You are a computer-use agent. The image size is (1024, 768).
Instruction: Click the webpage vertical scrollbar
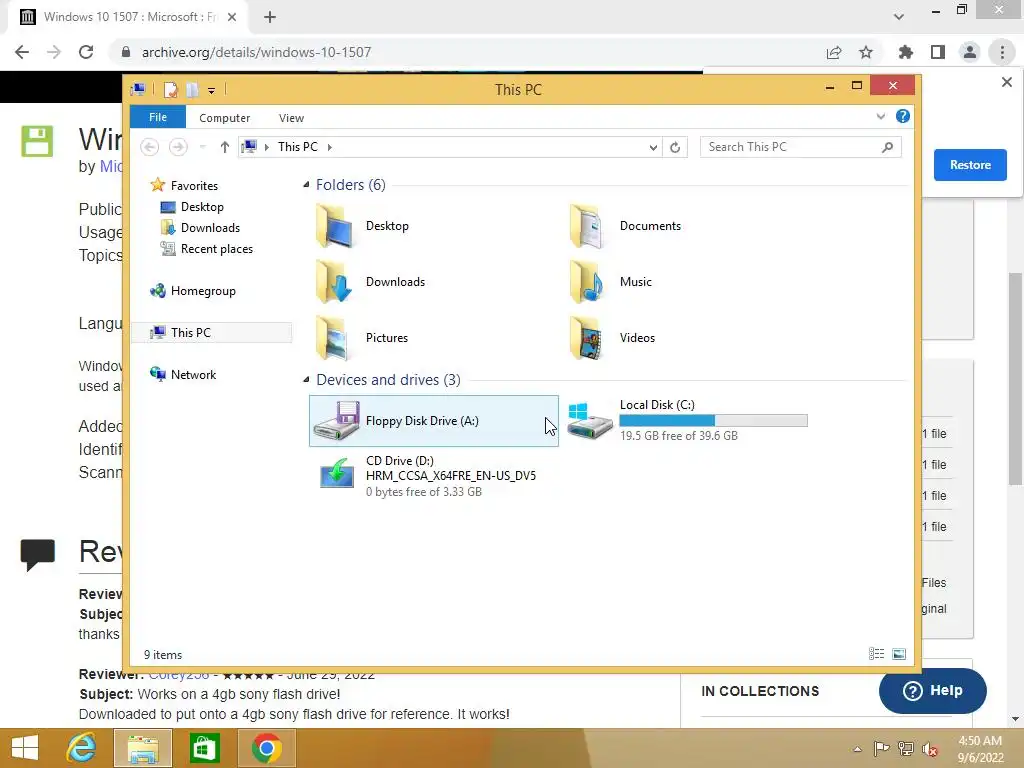click(1015, 379)
